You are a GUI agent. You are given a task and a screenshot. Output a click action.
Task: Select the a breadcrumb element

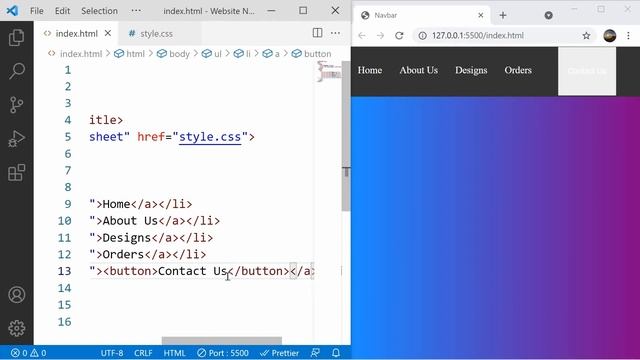point(271,54)
